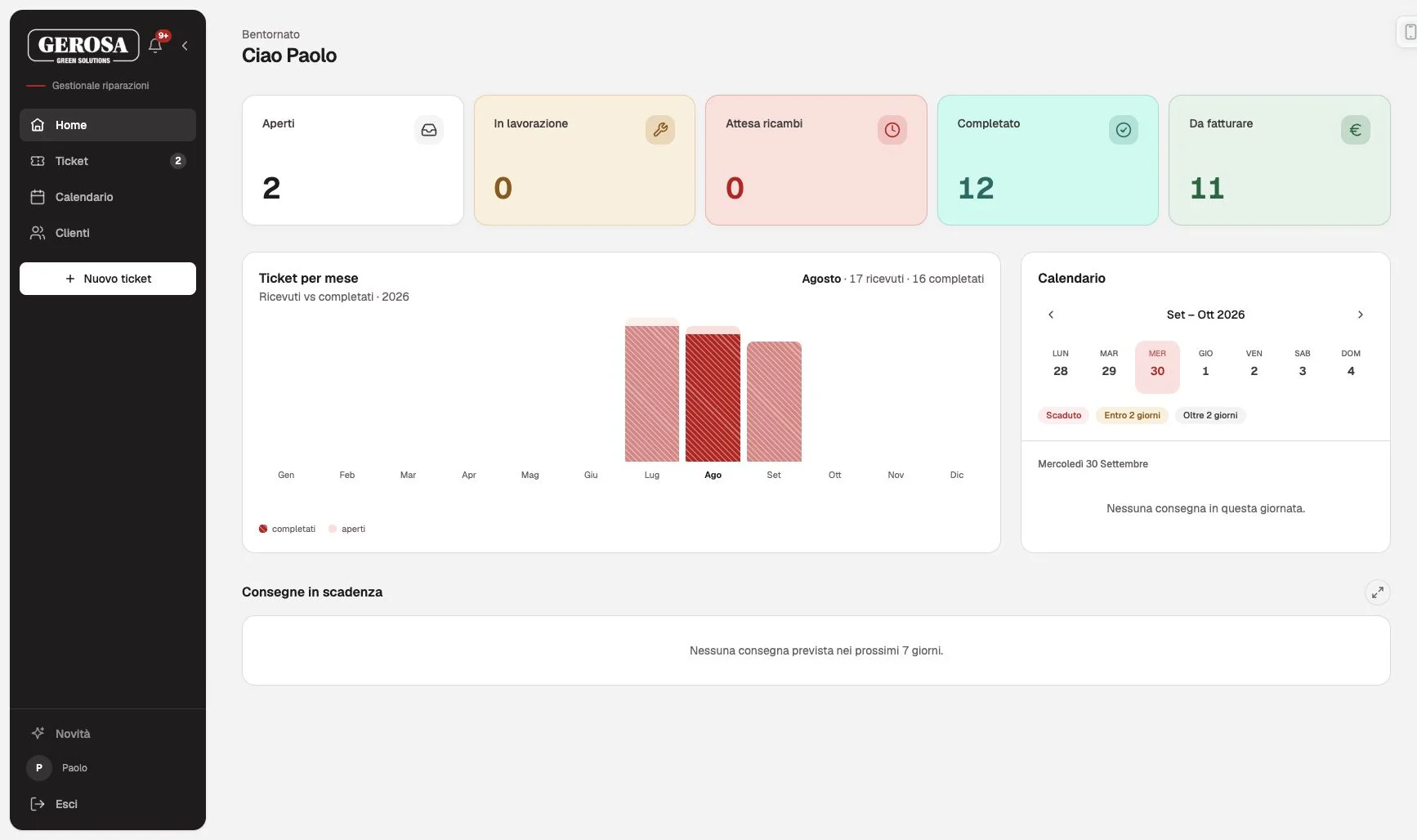Click the inbox icon on Aperti card
Screen dimensions: 1417x840
pyautogui.click(x=429, y=130)
